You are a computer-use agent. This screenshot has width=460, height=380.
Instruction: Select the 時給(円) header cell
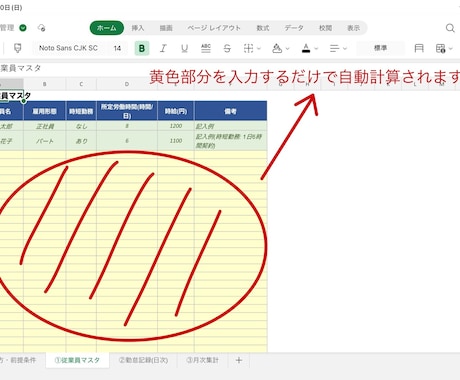click(176, 111)
